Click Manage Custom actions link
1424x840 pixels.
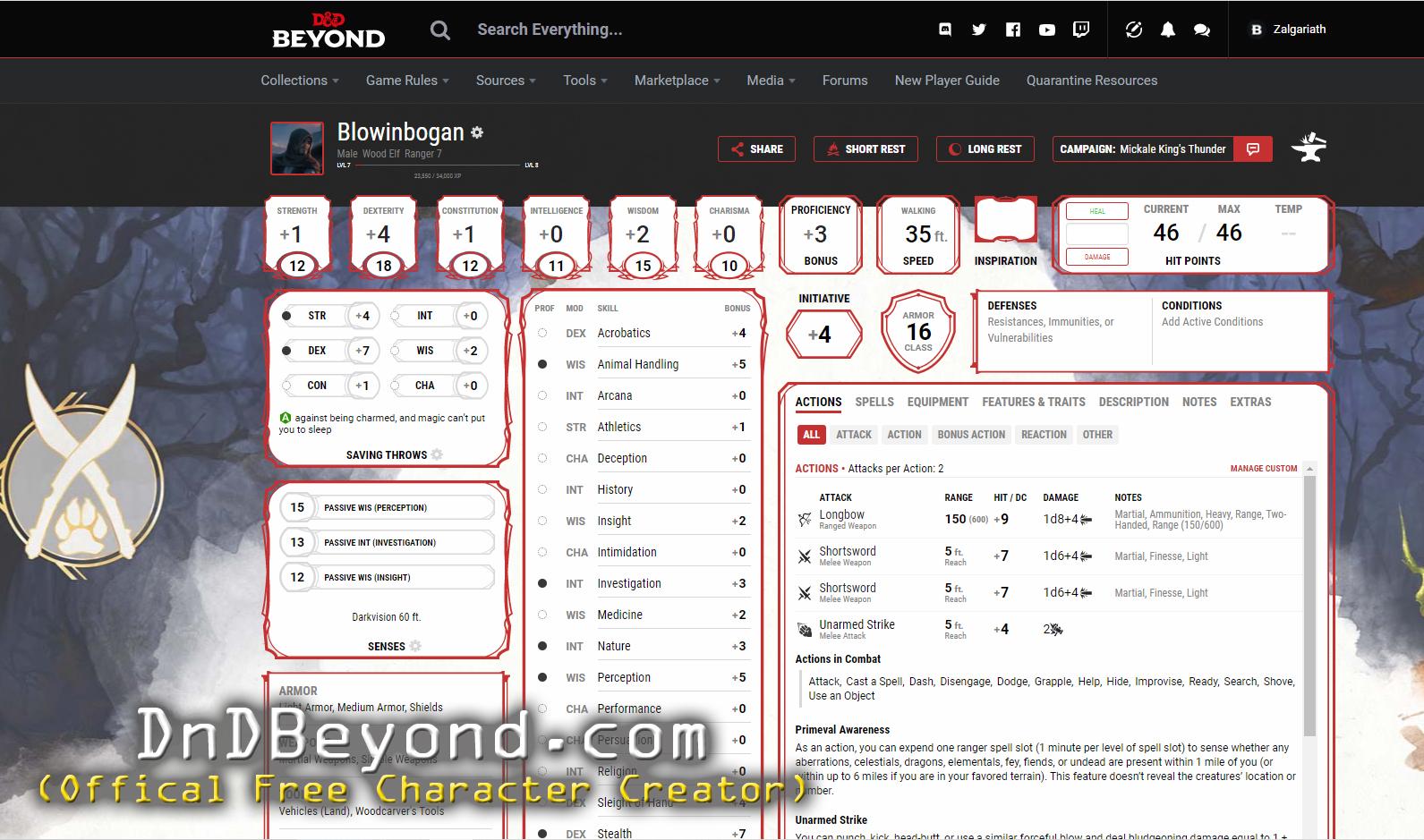click(1263, 469)
